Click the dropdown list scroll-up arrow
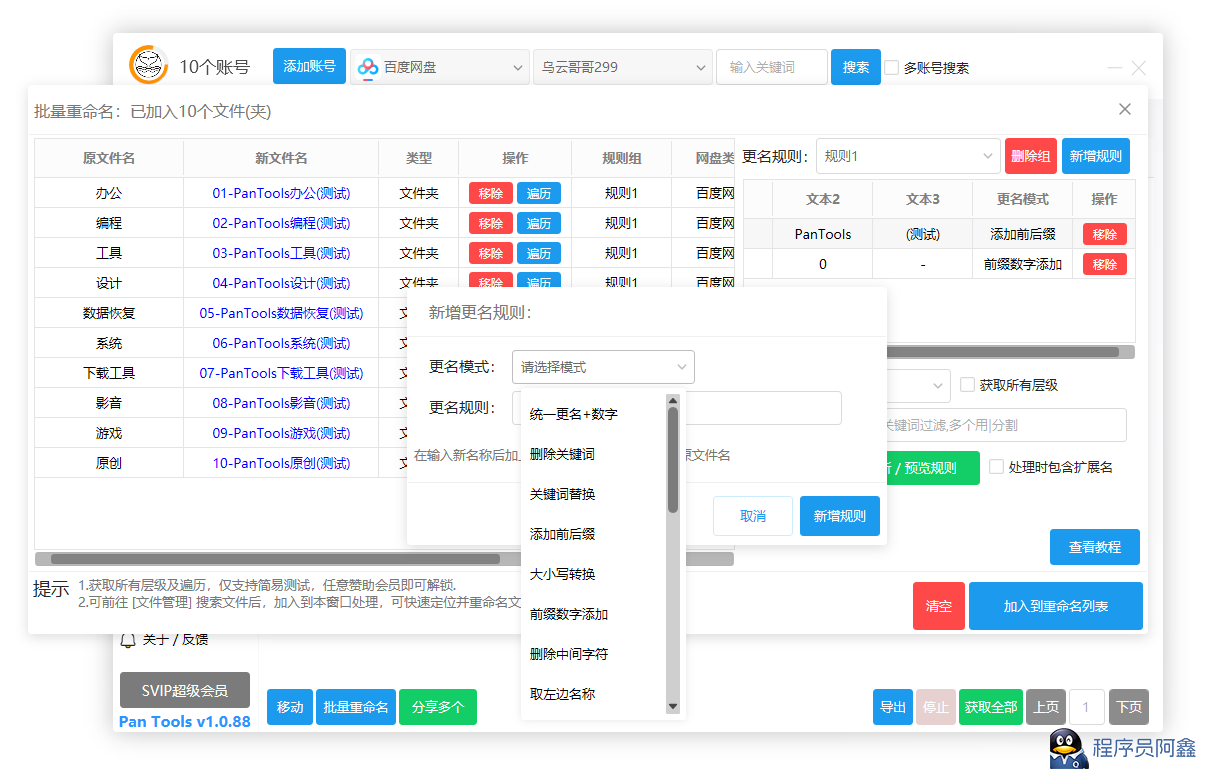This screenshot has width=1210, height=779. pyautogui.click(x=673, y=400)
